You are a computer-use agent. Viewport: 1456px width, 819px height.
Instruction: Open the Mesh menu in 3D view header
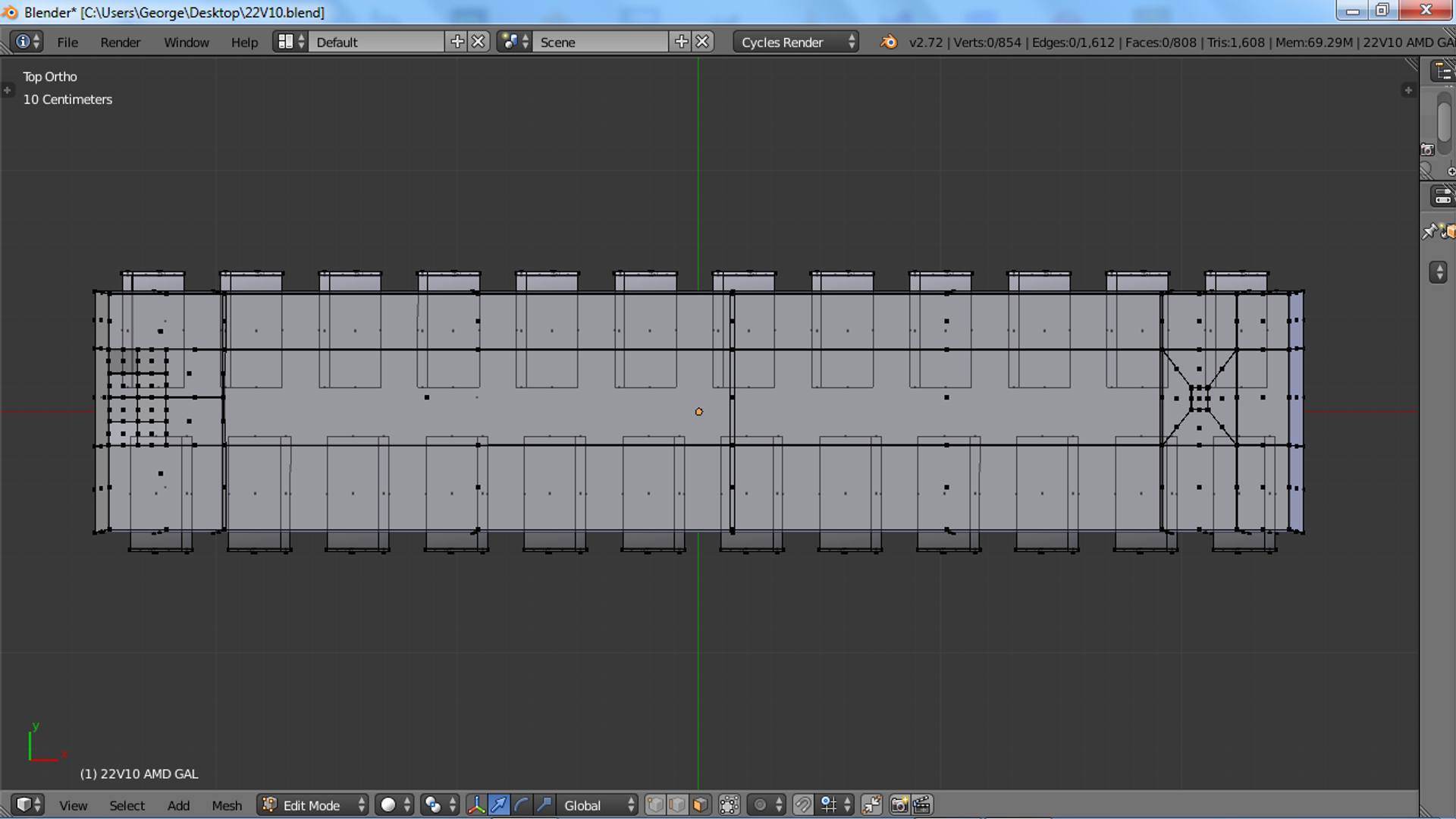tap(227, 805)
